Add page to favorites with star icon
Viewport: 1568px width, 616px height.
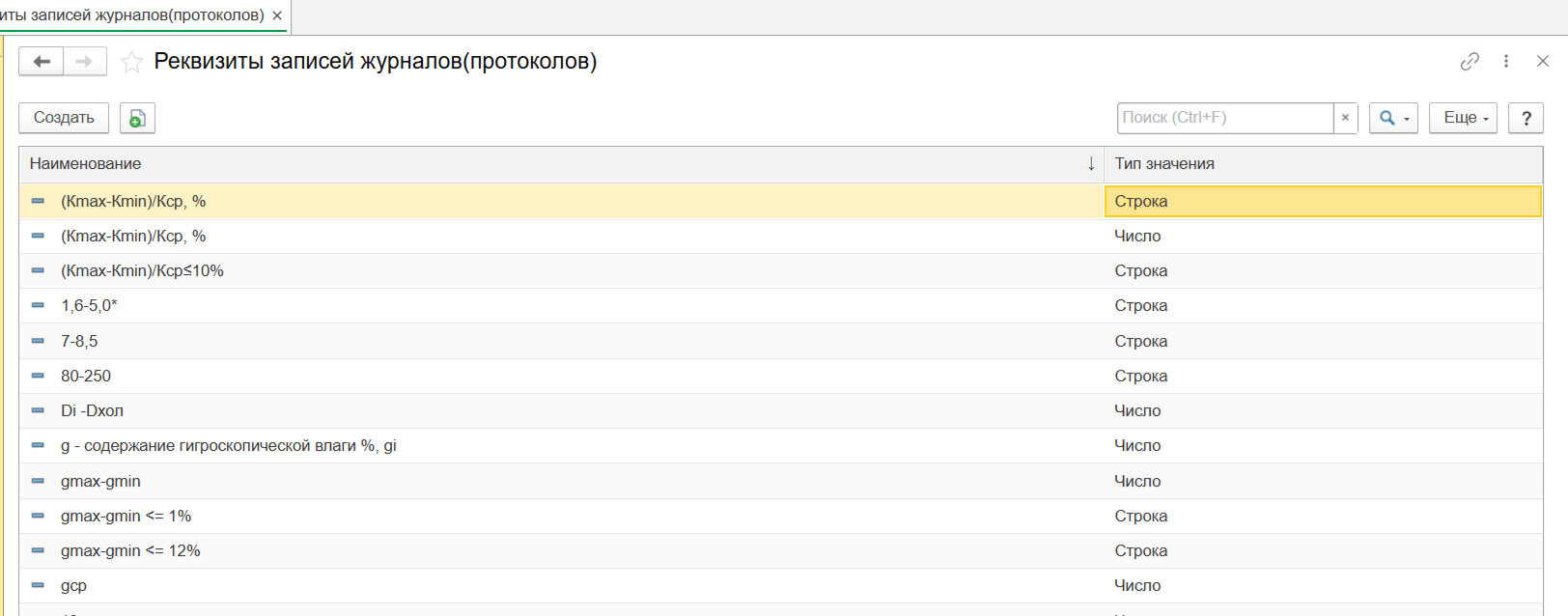coord(131,63)
